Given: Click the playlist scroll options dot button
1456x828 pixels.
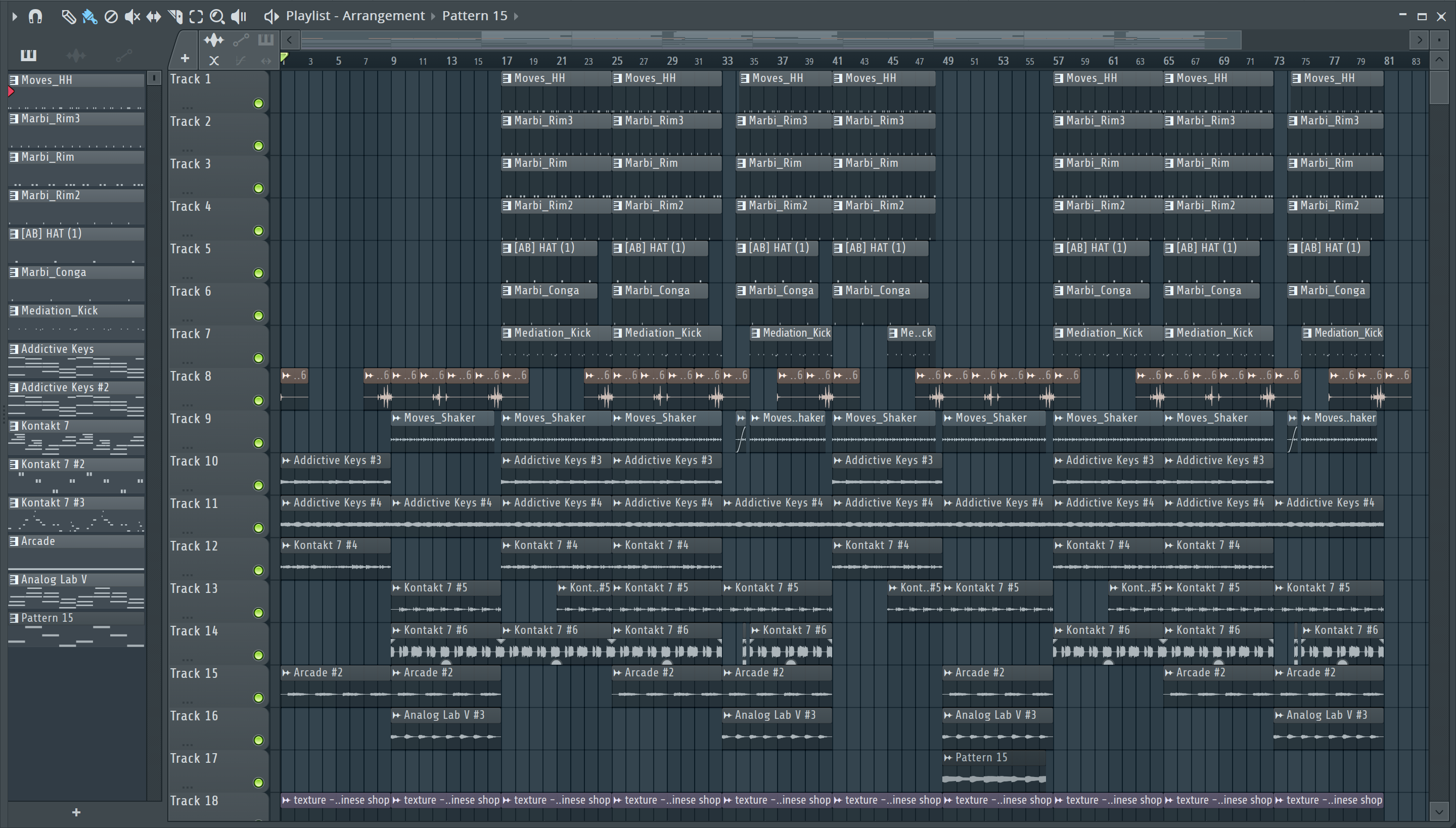Looking at the screenshot, I should coord(1439,40).
